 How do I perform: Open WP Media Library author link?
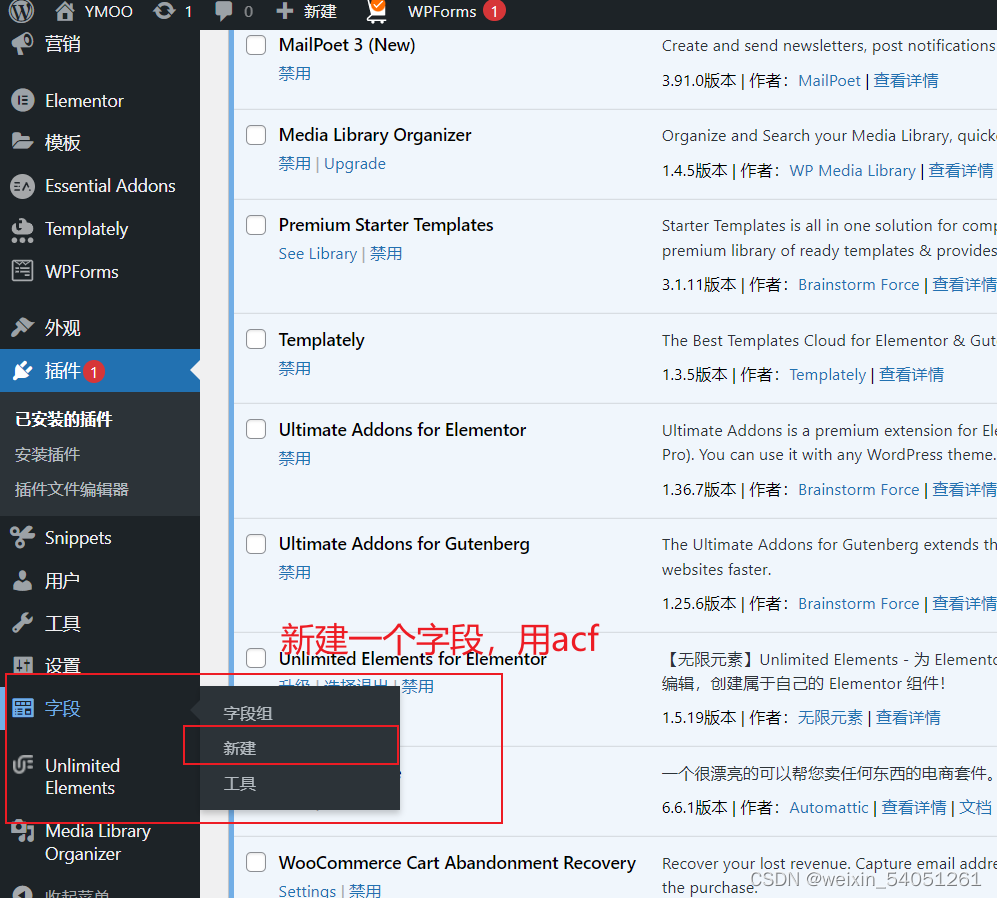pyautogui.click(x=852, y=170)
